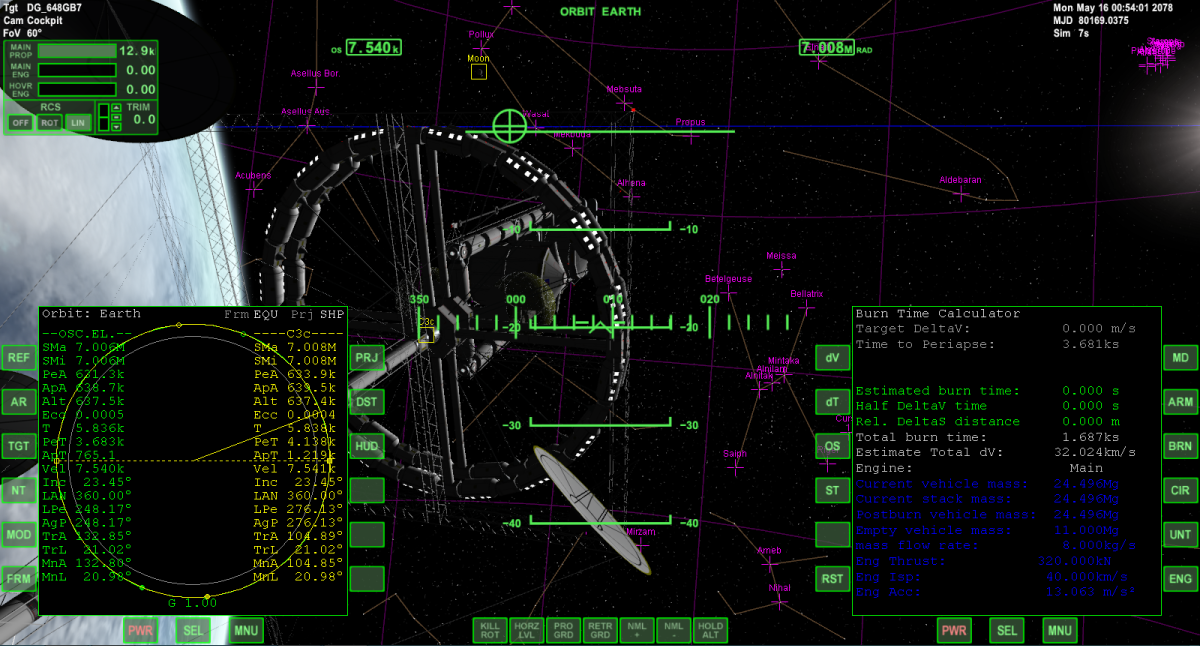
Task: Set RCS mode to ROT
Action: [49, 122]
